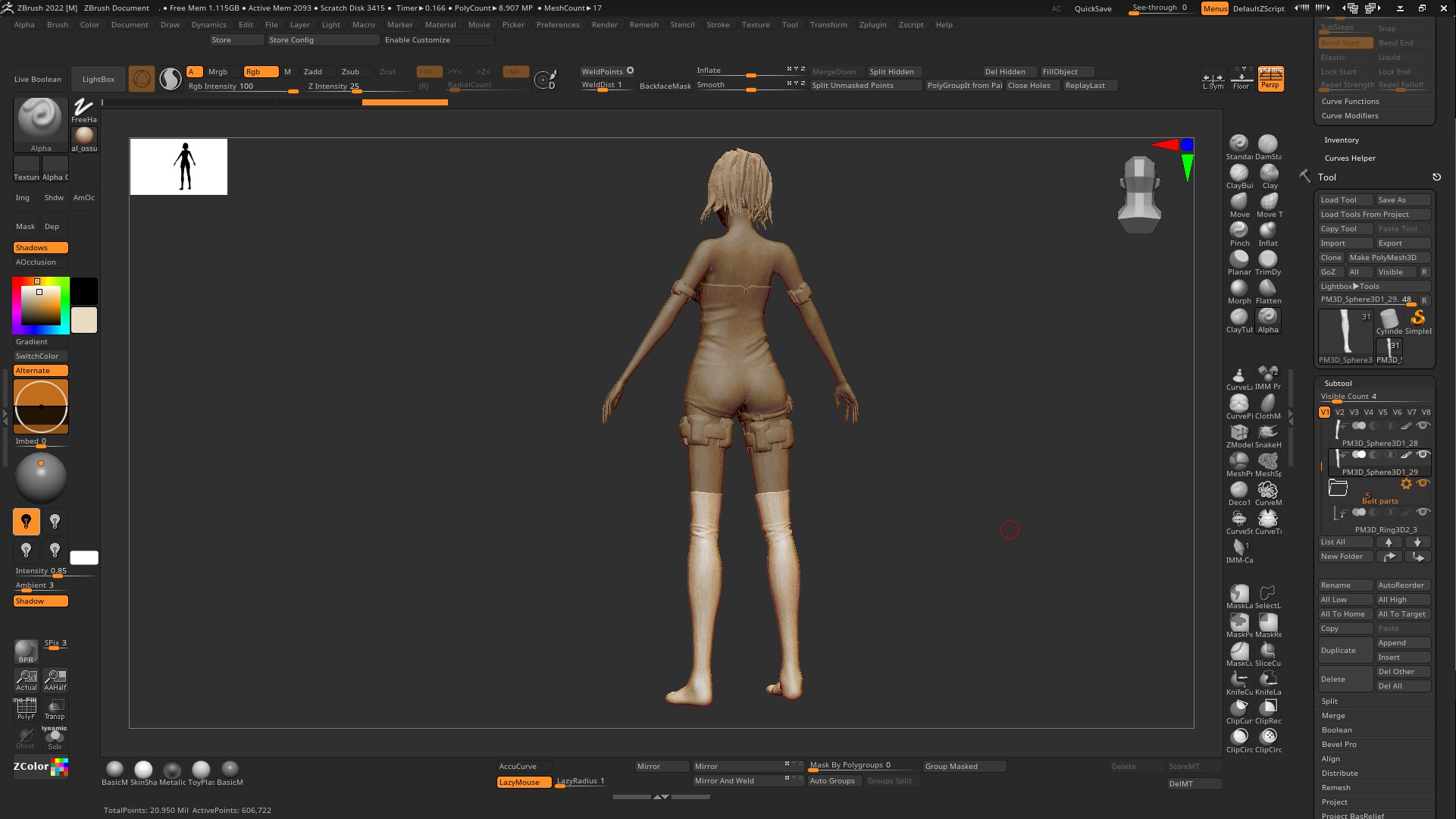Collapse the Belt parts folder

[x=1338, y=488]
